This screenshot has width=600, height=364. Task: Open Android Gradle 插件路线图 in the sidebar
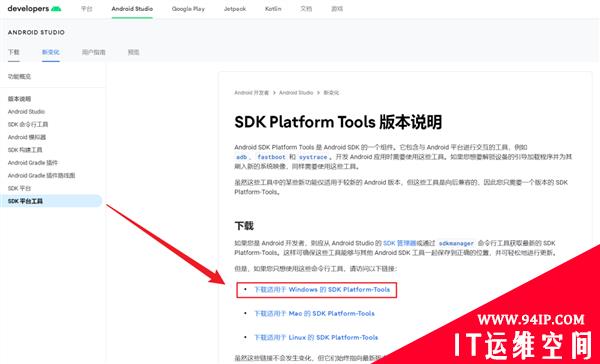pyautogui.click(x=41, y=175)
